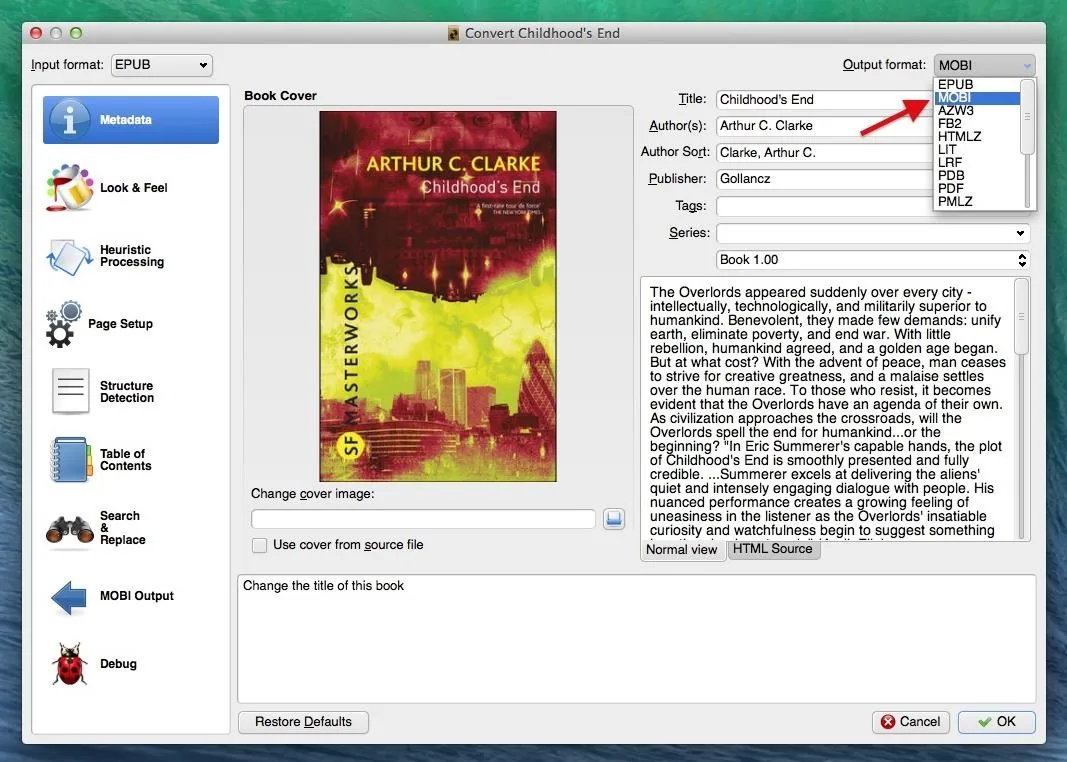Choose HTMLZ in the output format list
1067x762 pixels.
pyautogui.click(x=976, y=137)
